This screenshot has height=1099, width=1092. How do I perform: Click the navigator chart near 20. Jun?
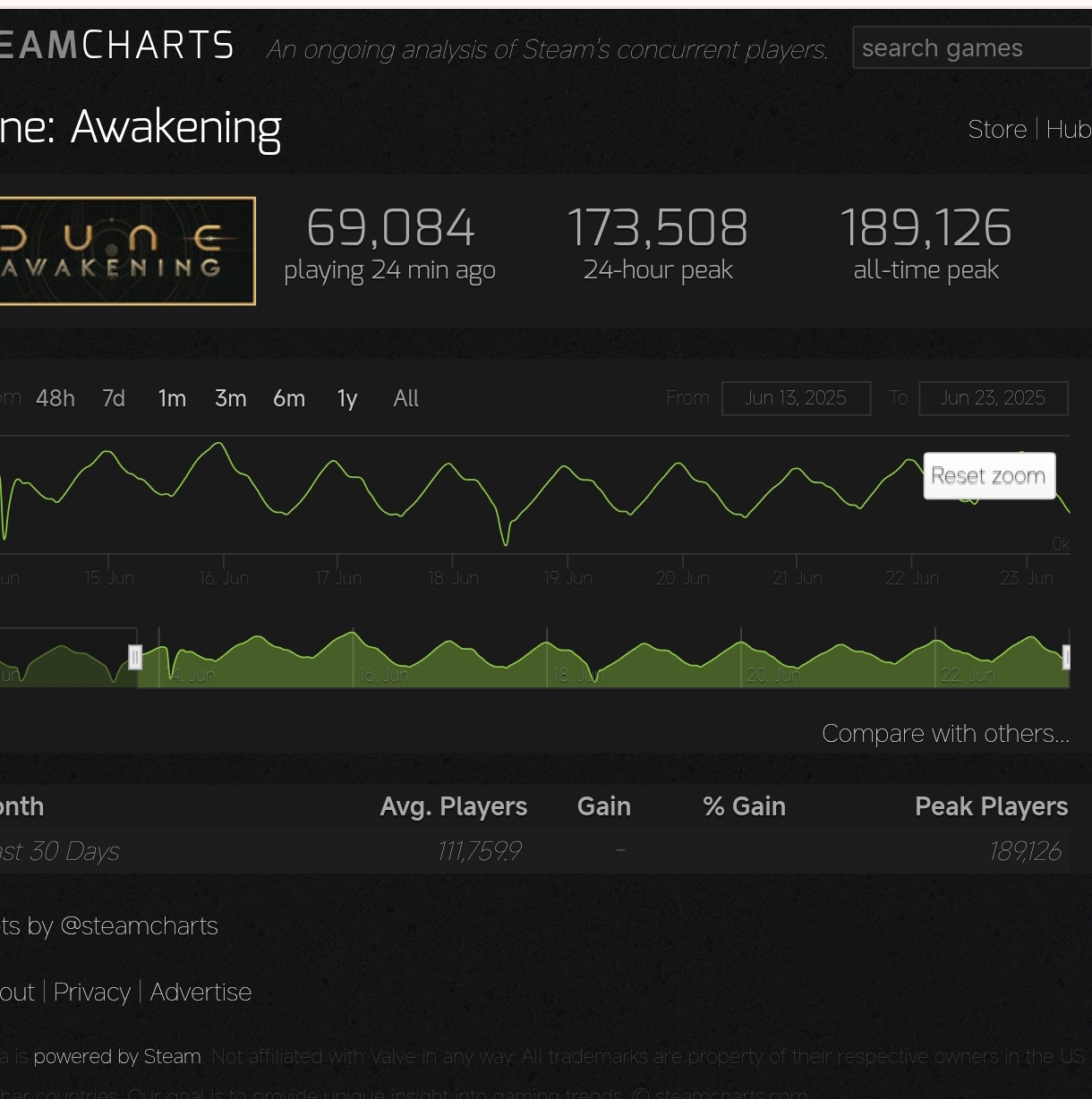pyautogui.click(x=773, y=675)
